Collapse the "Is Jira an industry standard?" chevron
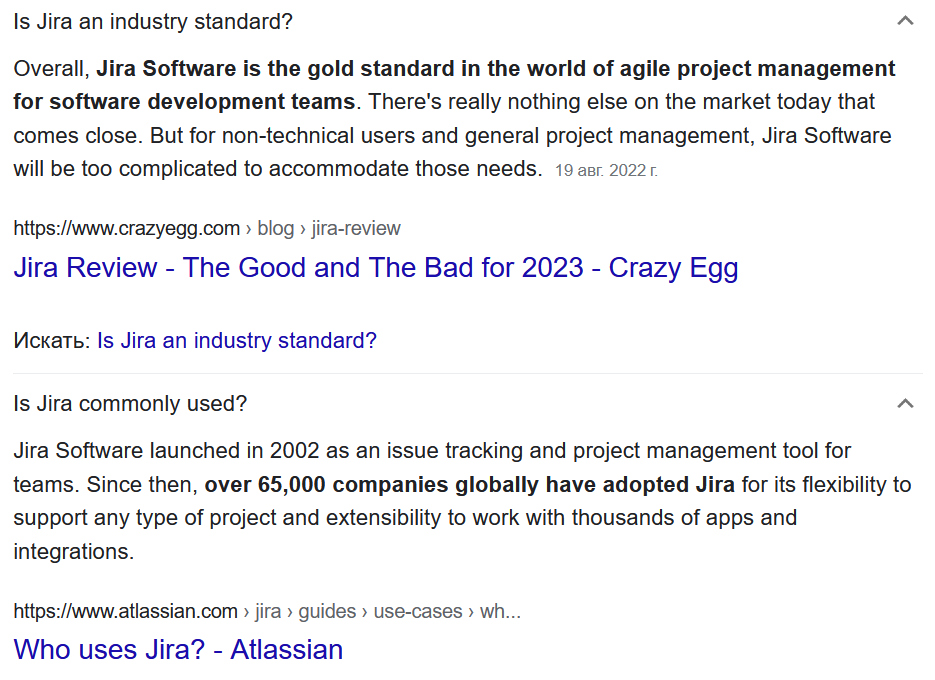Screen dimensions: 935x680 (x=905, y=21)
